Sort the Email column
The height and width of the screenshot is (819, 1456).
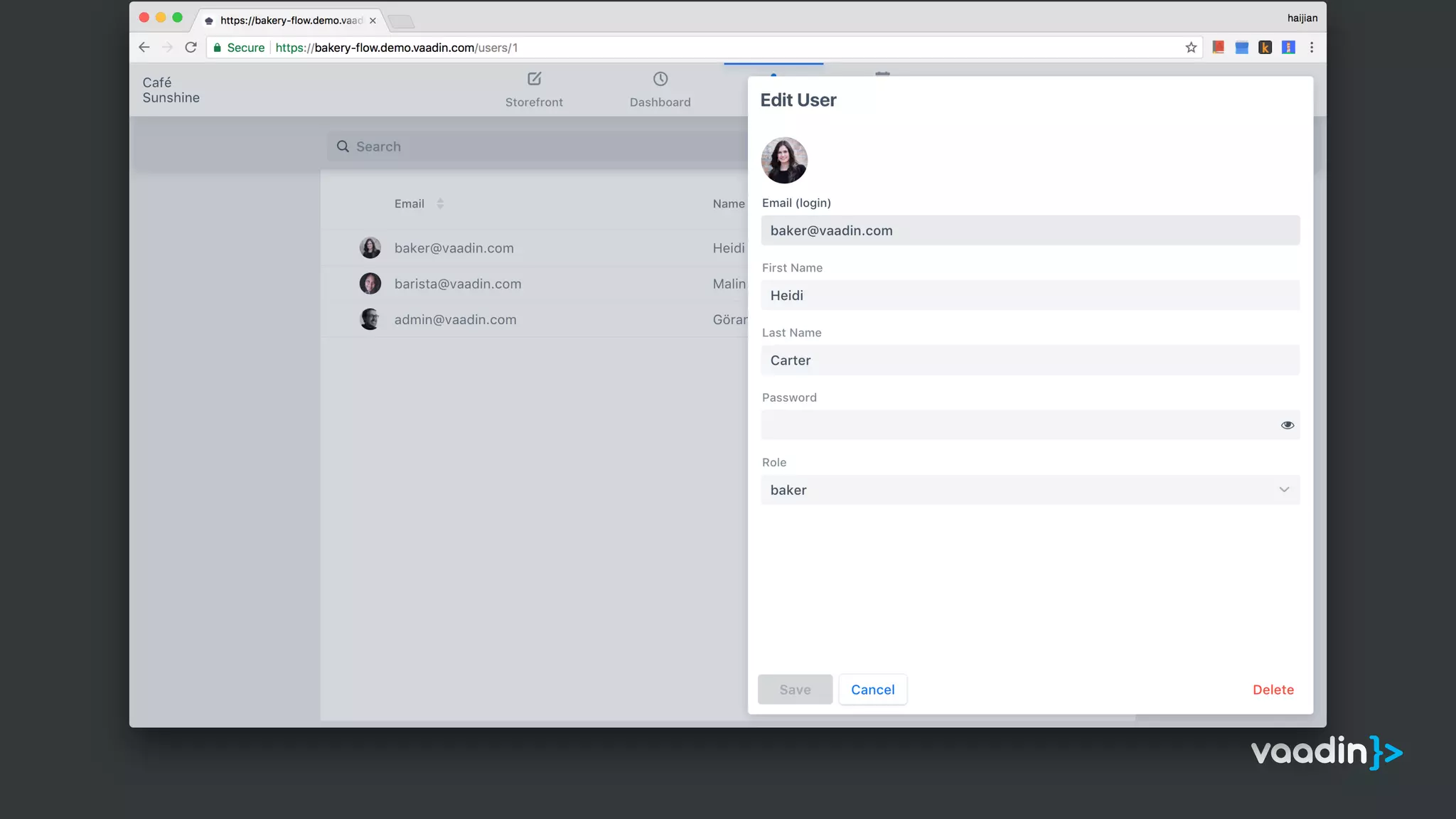tap(440, 204)
